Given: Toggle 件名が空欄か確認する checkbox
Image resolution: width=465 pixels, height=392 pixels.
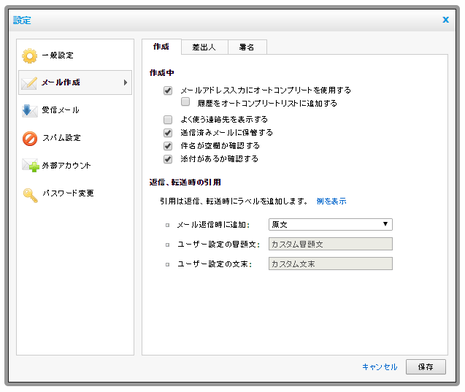Looking at the screenshot, I should coord(168,146).
